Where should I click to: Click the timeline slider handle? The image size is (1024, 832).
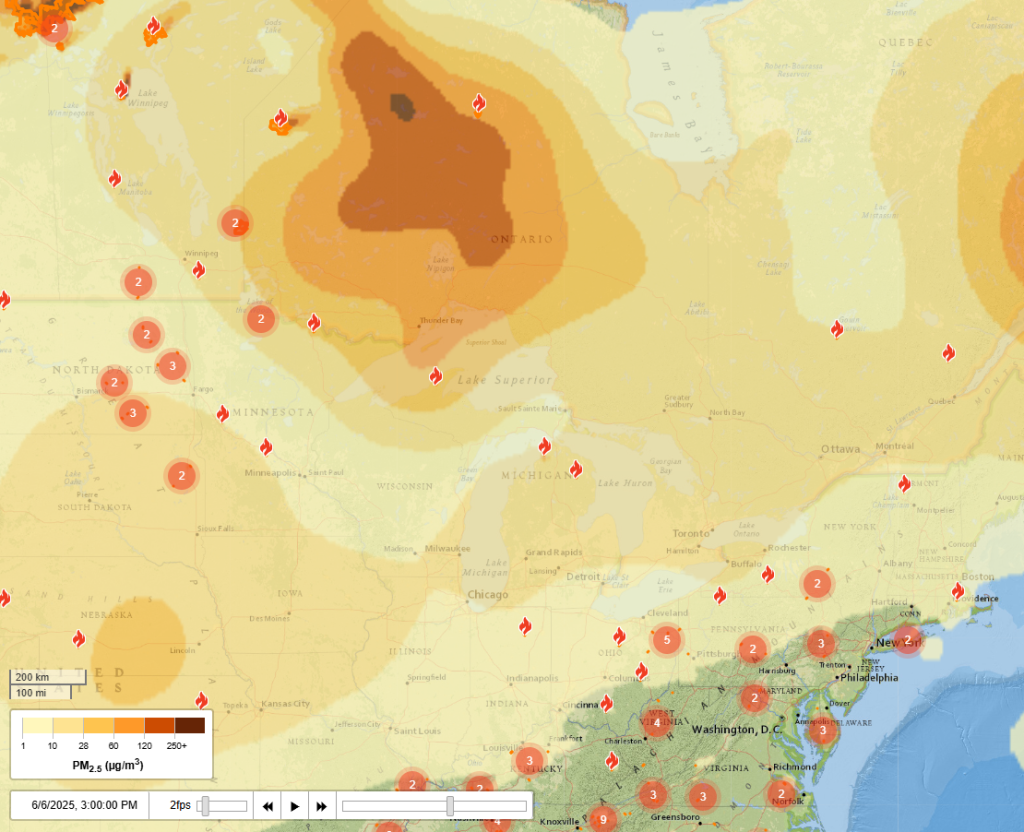pyautogui.click(x=450, y=805)
